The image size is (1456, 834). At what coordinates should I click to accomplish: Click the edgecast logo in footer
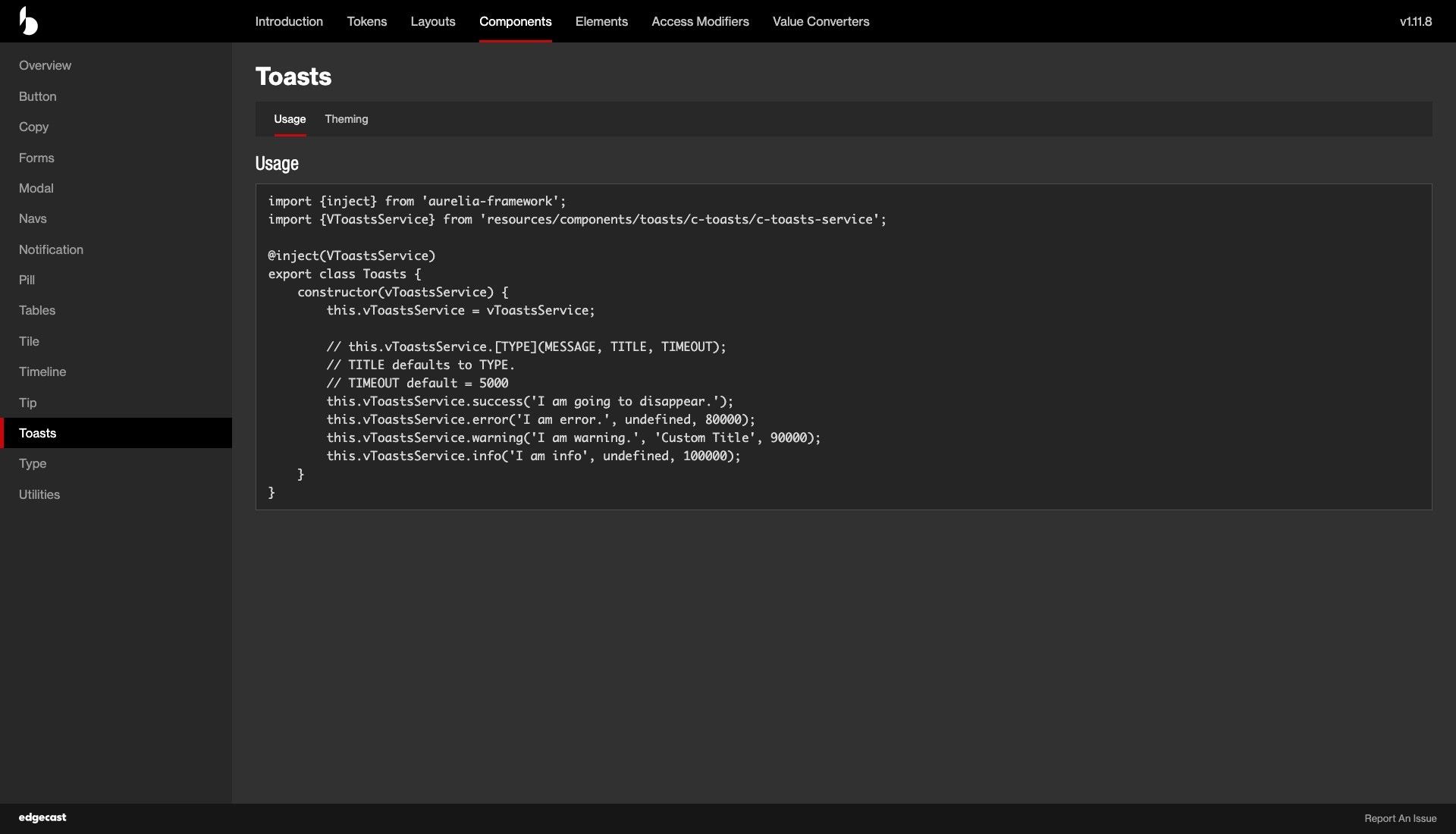click(x=42, y=817)
